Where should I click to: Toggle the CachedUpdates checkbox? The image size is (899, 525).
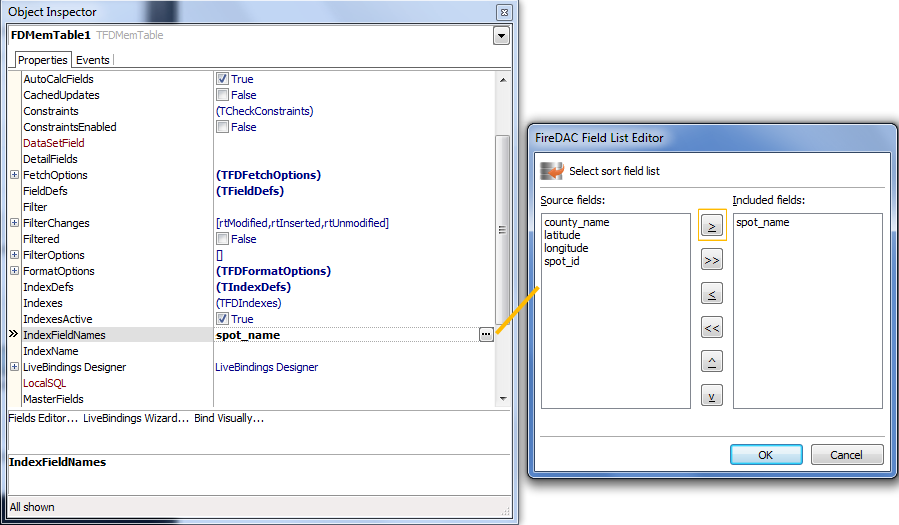click(222, 95)
